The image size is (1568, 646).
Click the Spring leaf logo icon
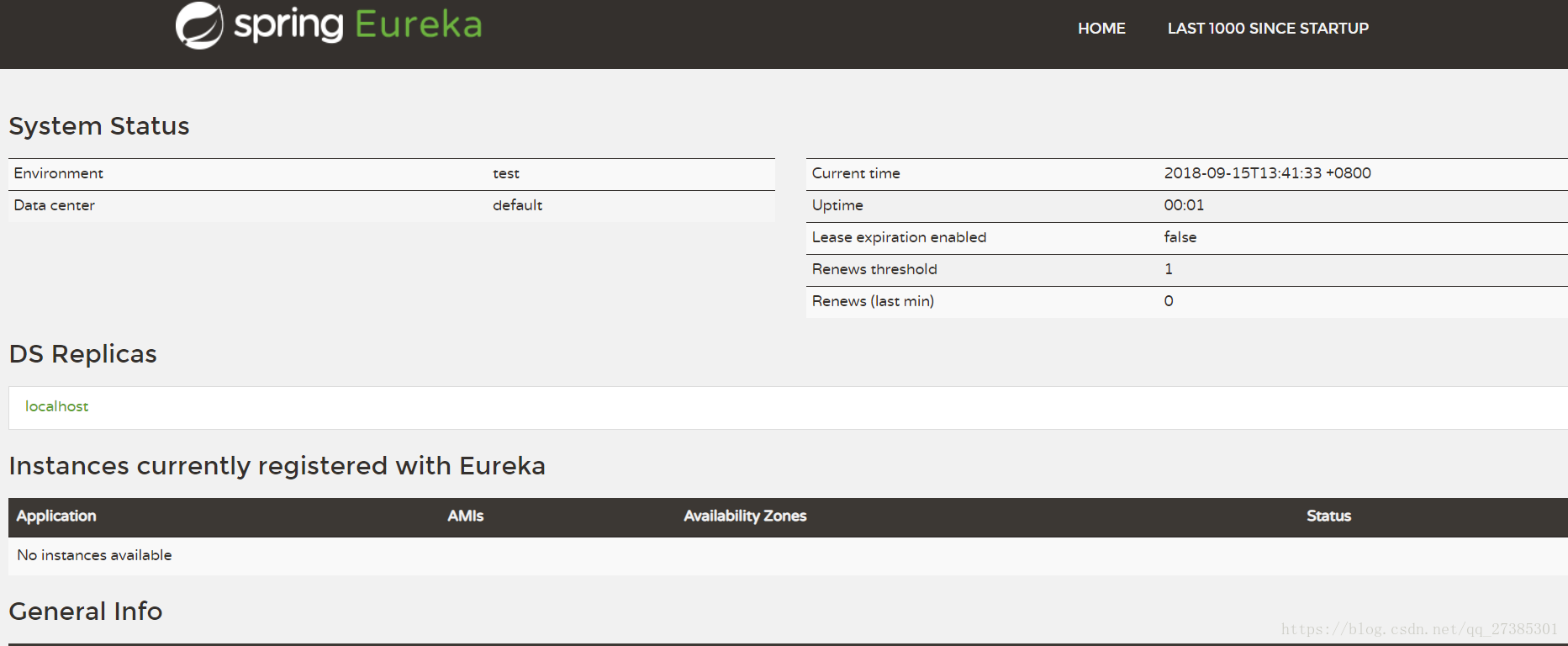click(199, 26)
